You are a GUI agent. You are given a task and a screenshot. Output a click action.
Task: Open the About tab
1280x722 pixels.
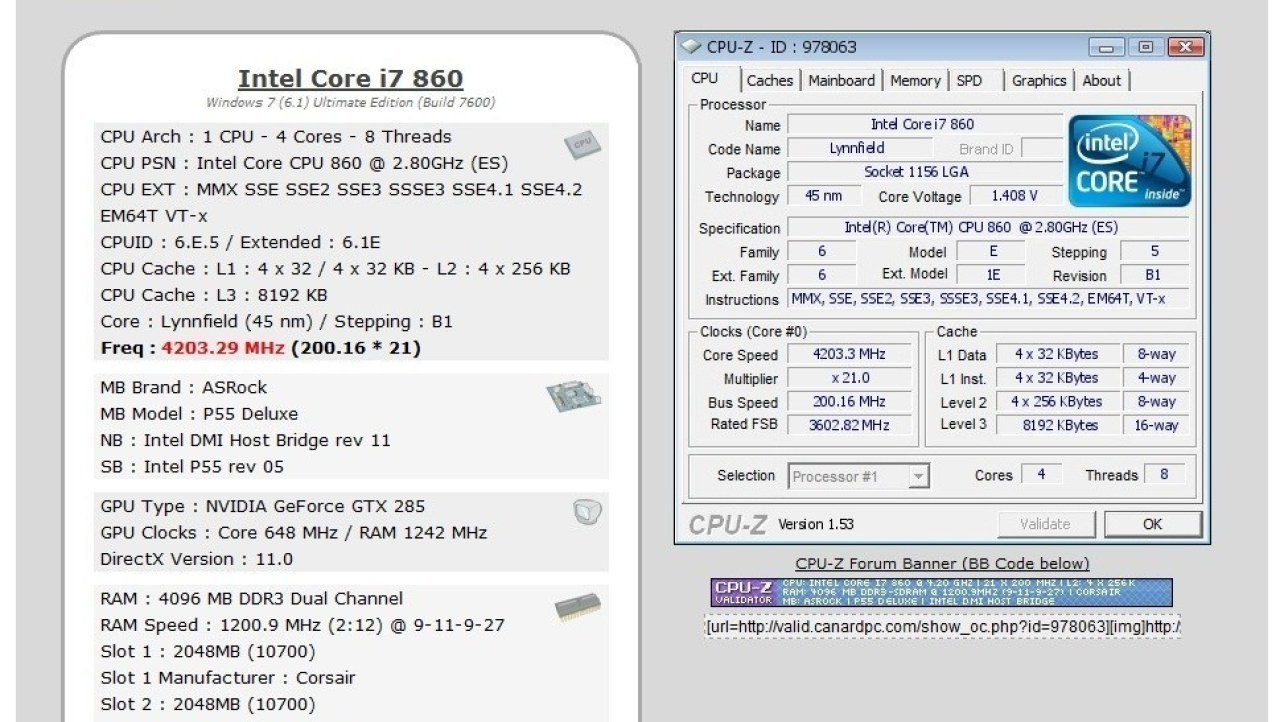click(1101, 81)
